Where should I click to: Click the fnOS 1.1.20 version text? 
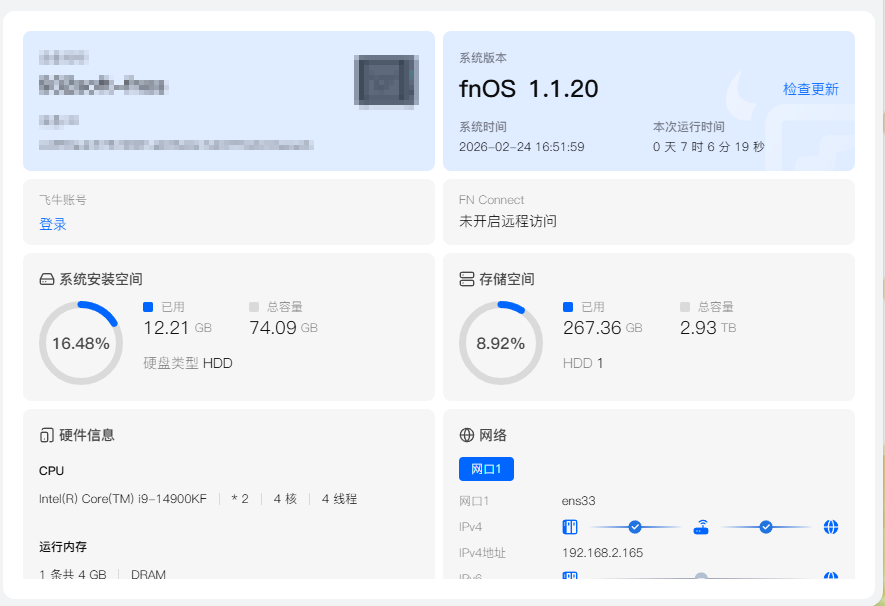(x=528, y=89)
